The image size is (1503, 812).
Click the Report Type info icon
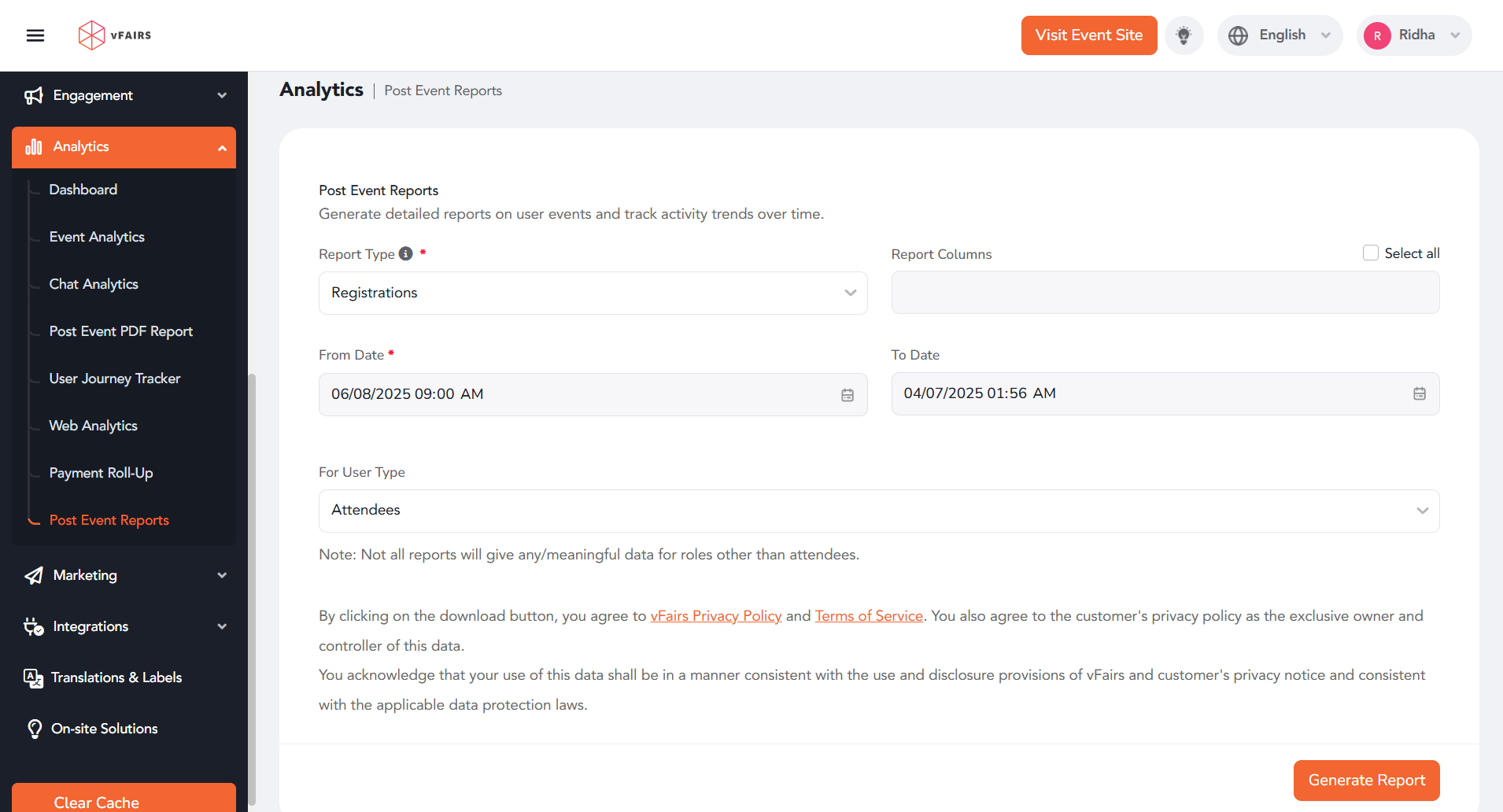coord(406,253)
